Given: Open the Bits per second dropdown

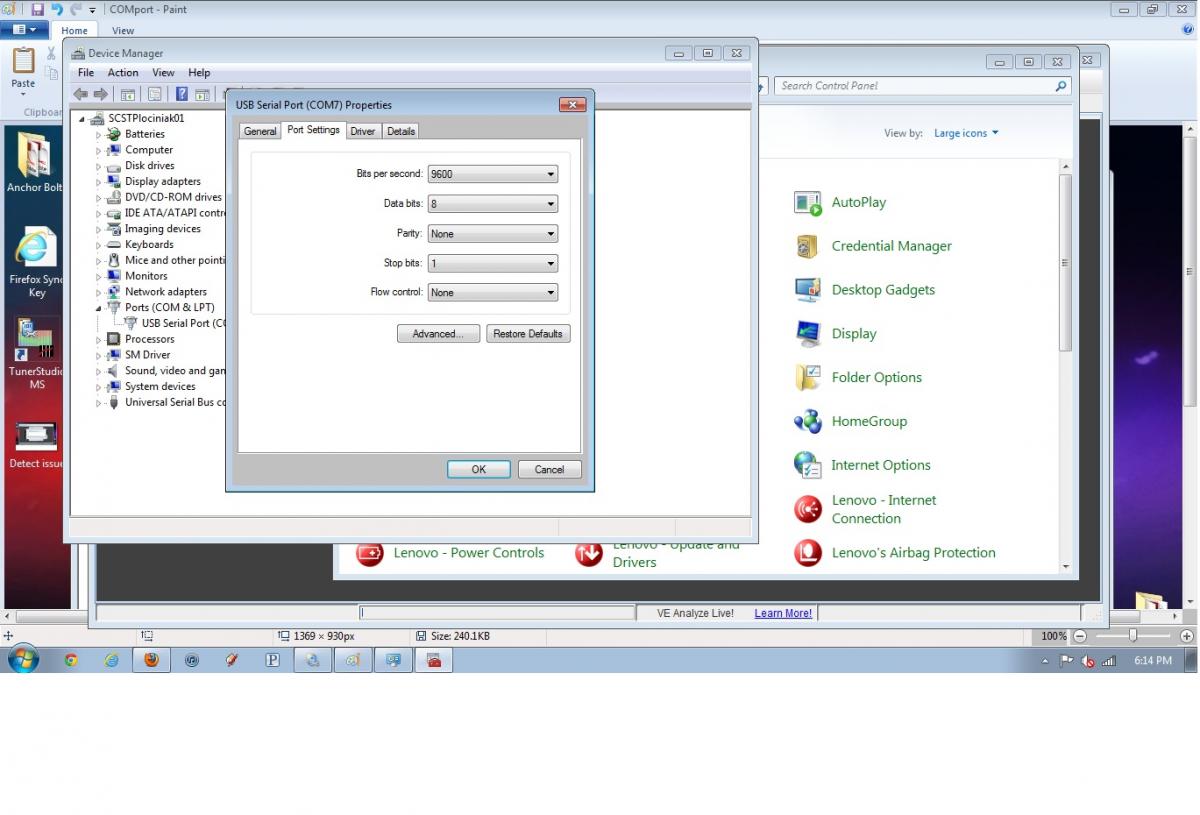Looking at the screenshot, I should 492,174.
